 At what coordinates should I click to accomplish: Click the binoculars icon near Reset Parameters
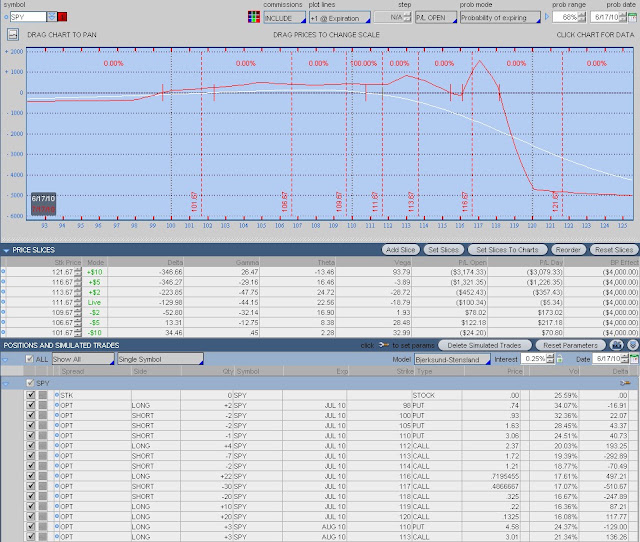[x=616, y=345]
